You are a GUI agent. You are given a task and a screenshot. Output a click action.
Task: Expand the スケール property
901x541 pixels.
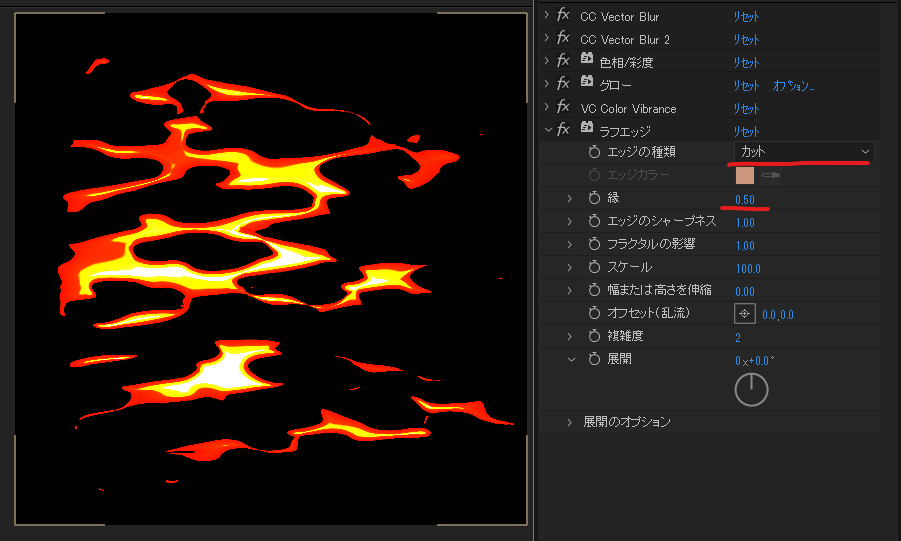tap(569, 267)
